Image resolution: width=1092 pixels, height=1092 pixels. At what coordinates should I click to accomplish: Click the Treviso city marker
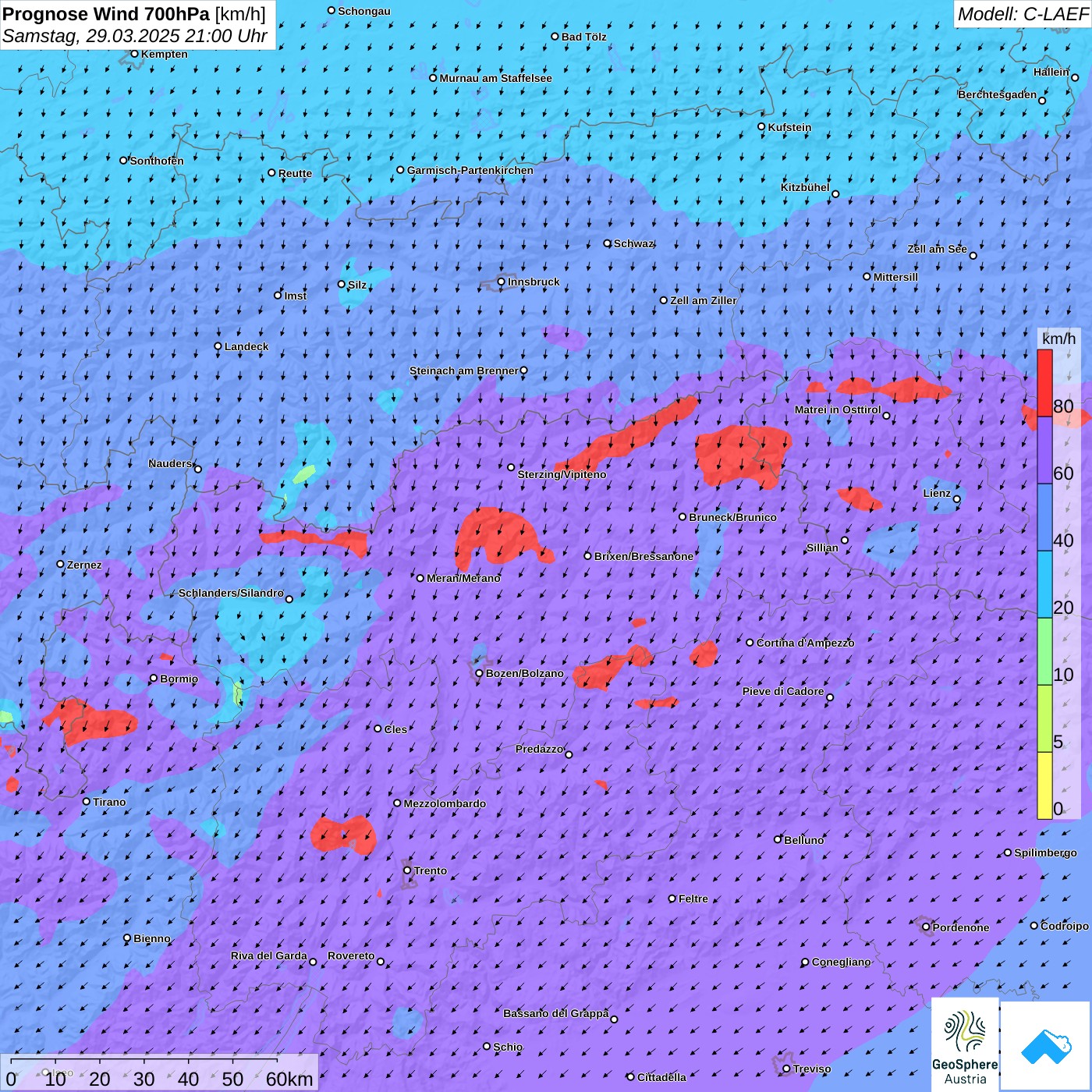pyautogui.click(x=786, y=1069)
